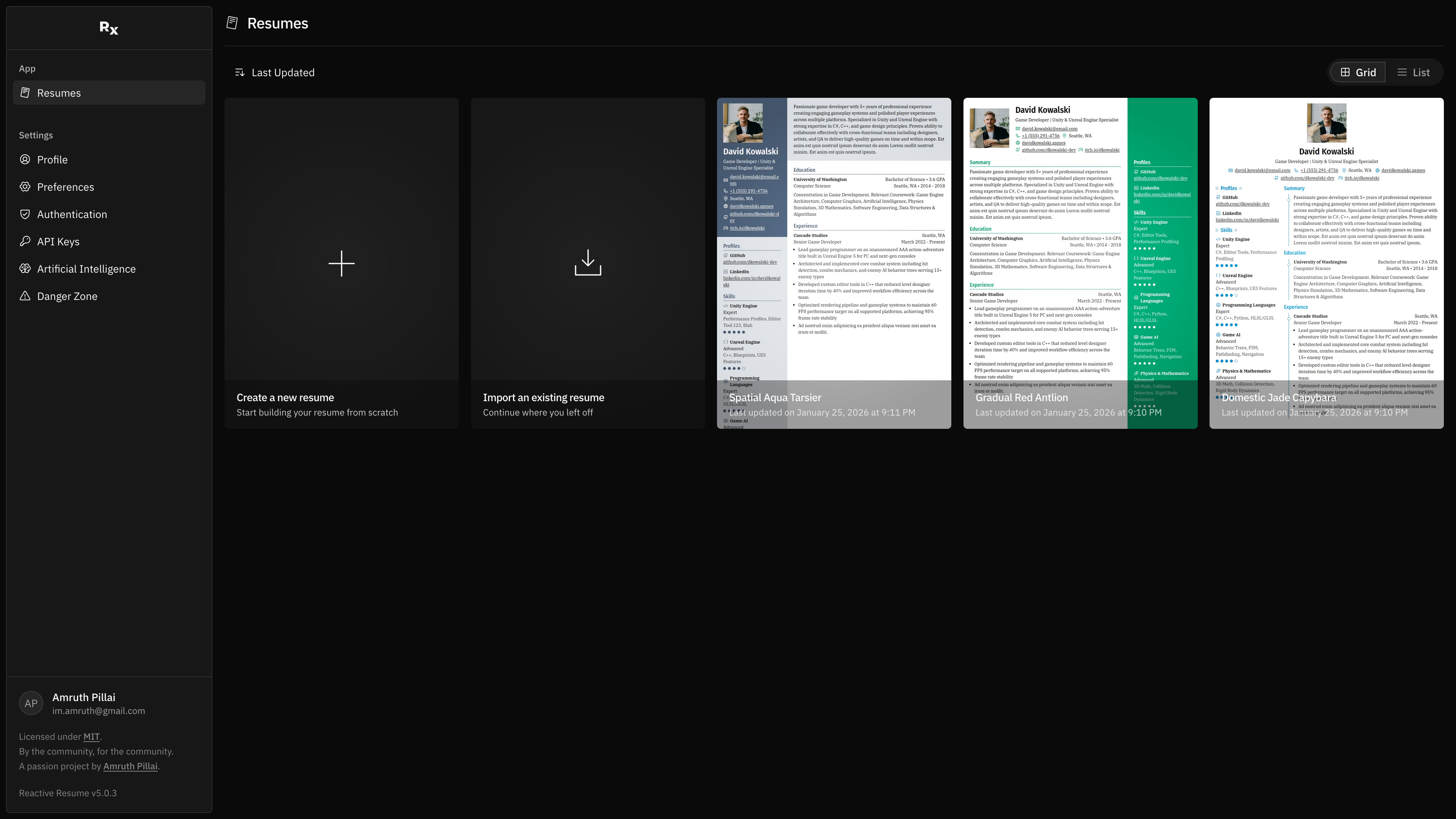The height and width of the screenshot is (819, 1456).
Task: Open the Domestic Jade Capybara resume
Action: tap(1326, 263)
